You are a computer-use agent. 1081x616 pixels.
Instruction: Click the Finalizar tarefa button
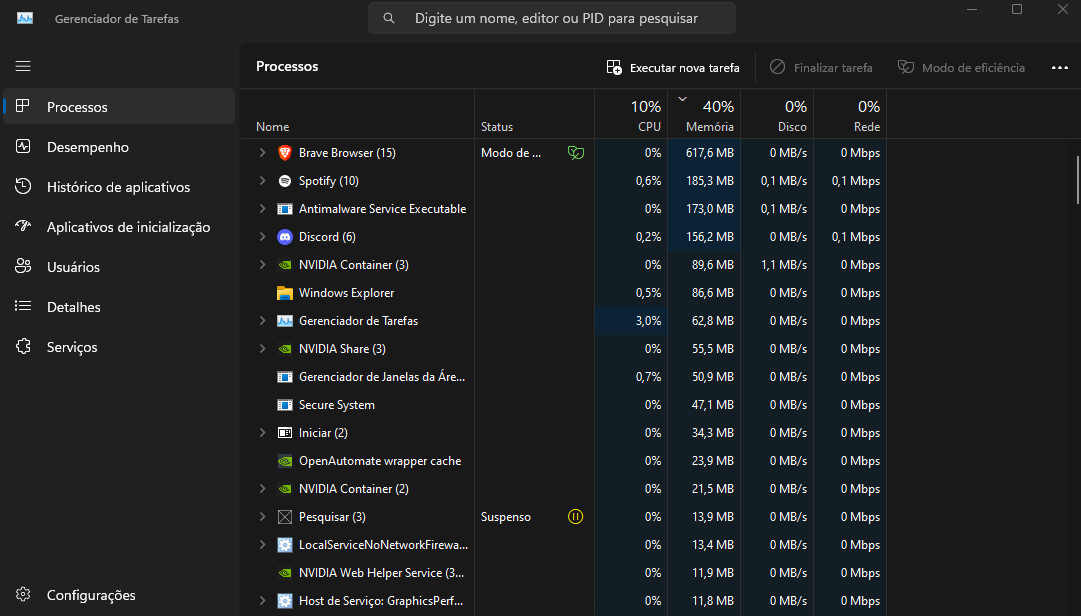pyautogui.click(x=821, y=68)
